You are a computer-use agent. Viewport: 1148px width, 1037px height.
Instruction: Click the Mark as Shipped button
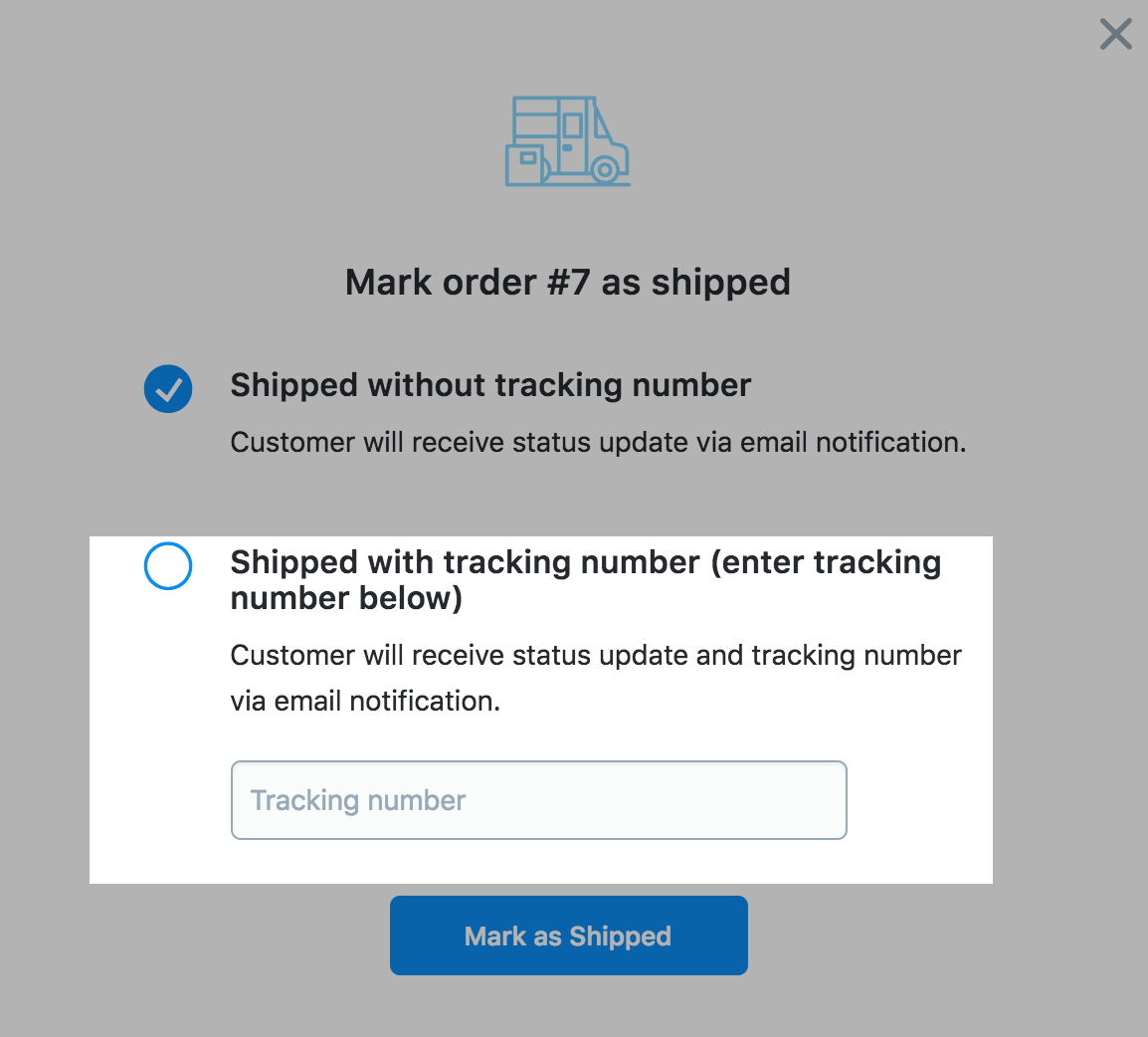[569, 935]
